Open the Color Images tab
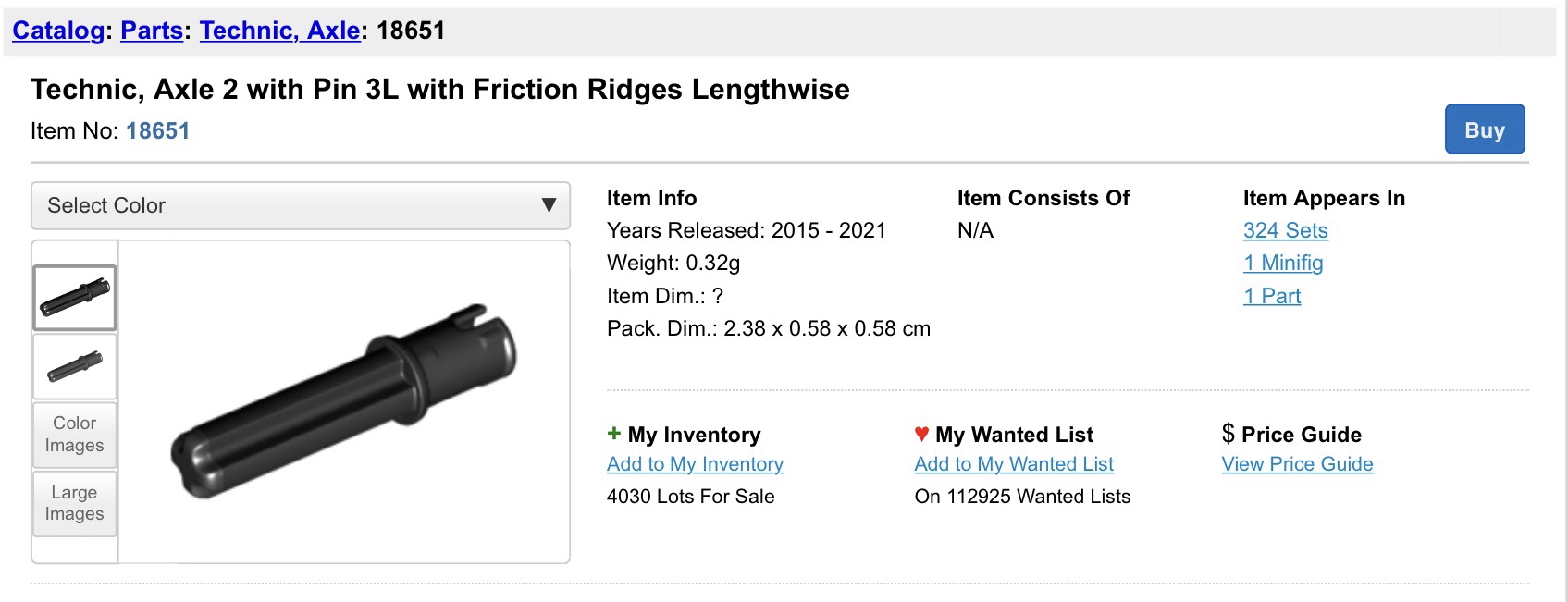The height and width of the screenshot is (602, 1568). click(x=75, y=435)
